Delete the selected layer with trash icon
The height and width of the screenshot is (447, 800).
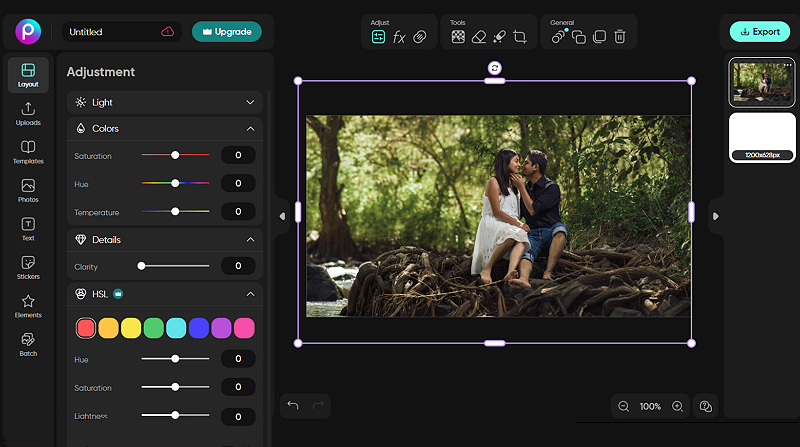[x=620, y=37]
